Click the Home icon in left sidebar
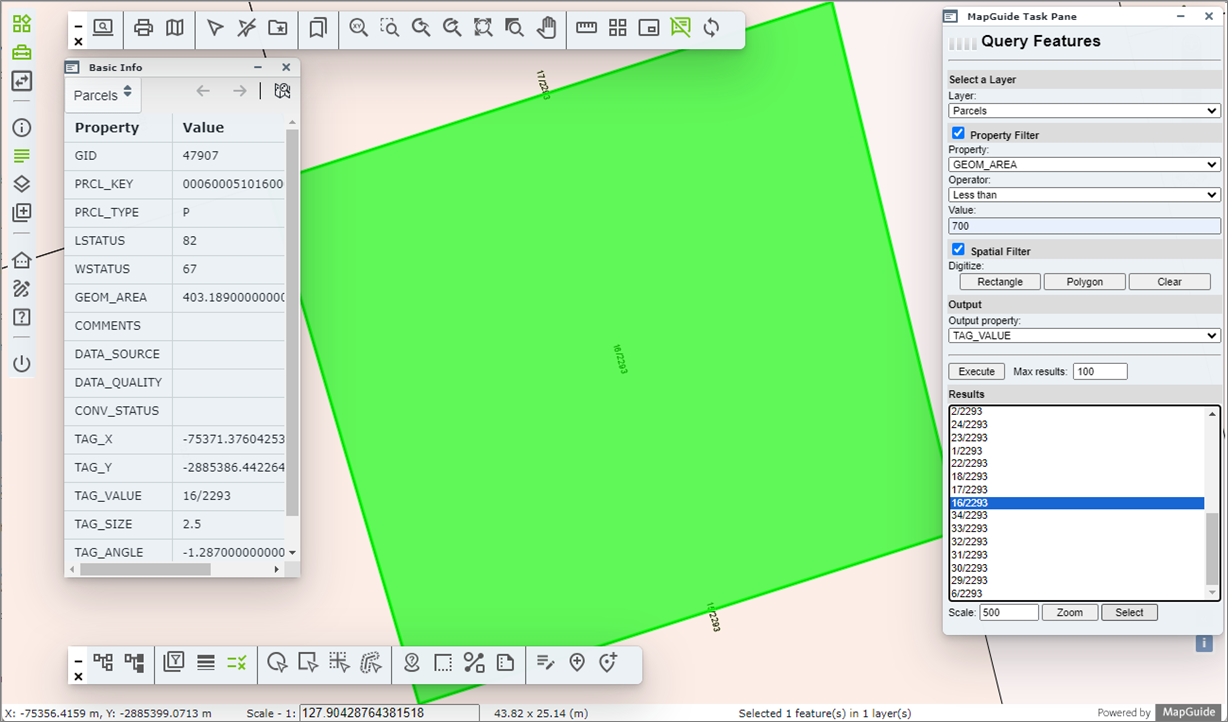Viewport: 1228px width, 722px height. [x=21, y=260]
